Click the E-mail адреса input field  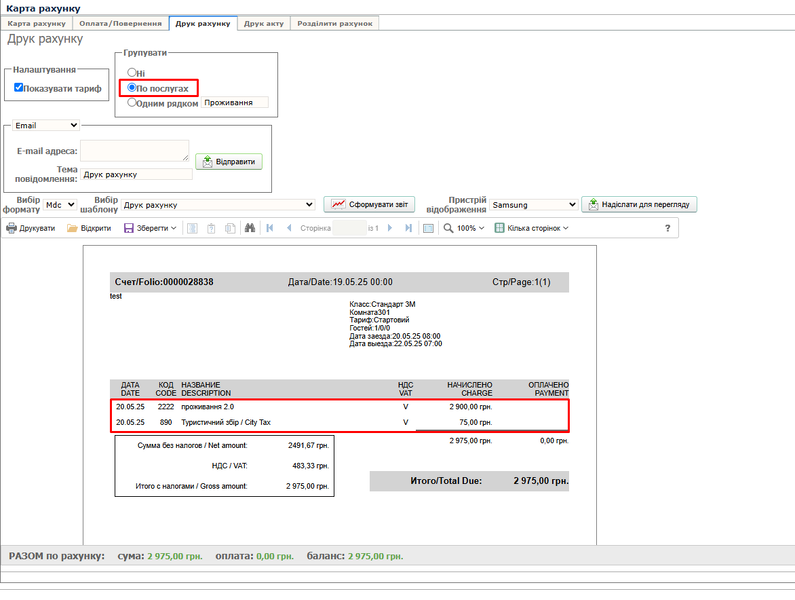click(134, 150)
